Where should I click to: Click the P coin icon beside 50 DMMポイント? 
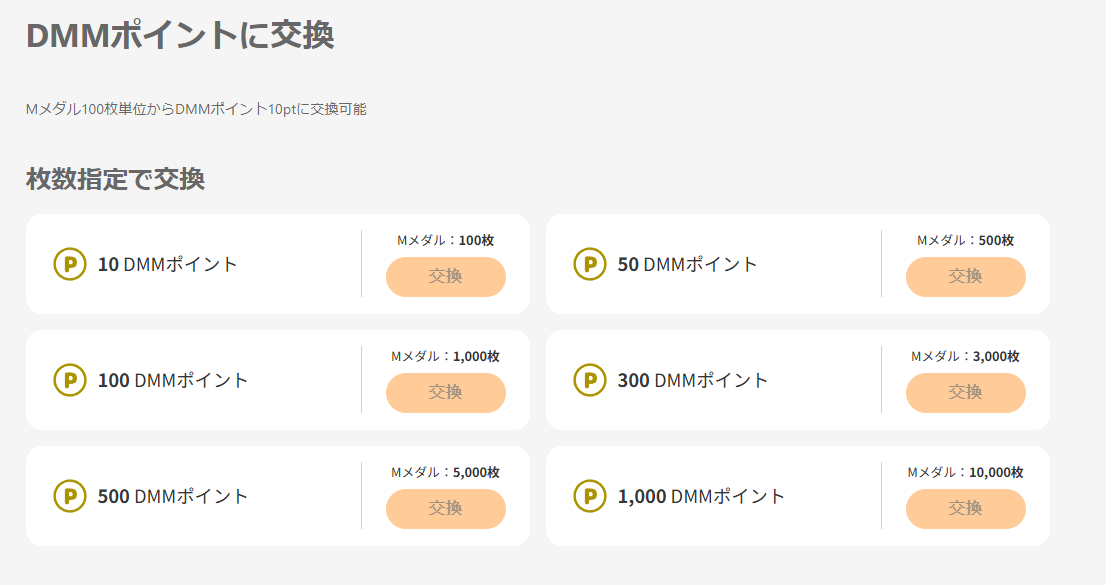pyautogui.click(x=589, y=264)
